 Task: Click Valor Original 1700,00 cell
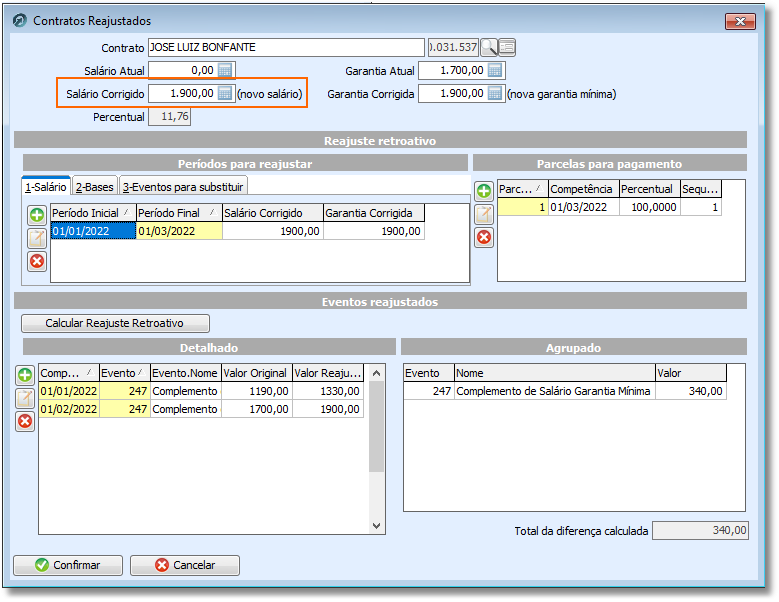[256, 409]
